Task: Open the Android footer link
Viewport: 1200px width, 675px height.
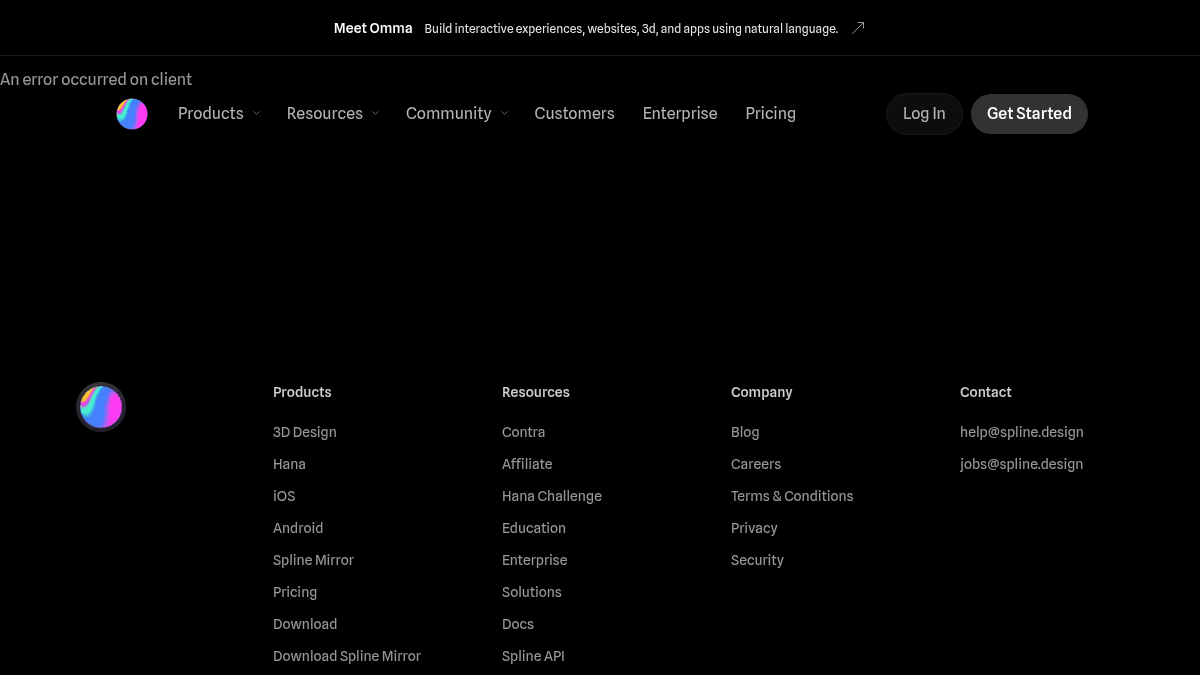Action: pyautogui.click(x=298, y=528)
